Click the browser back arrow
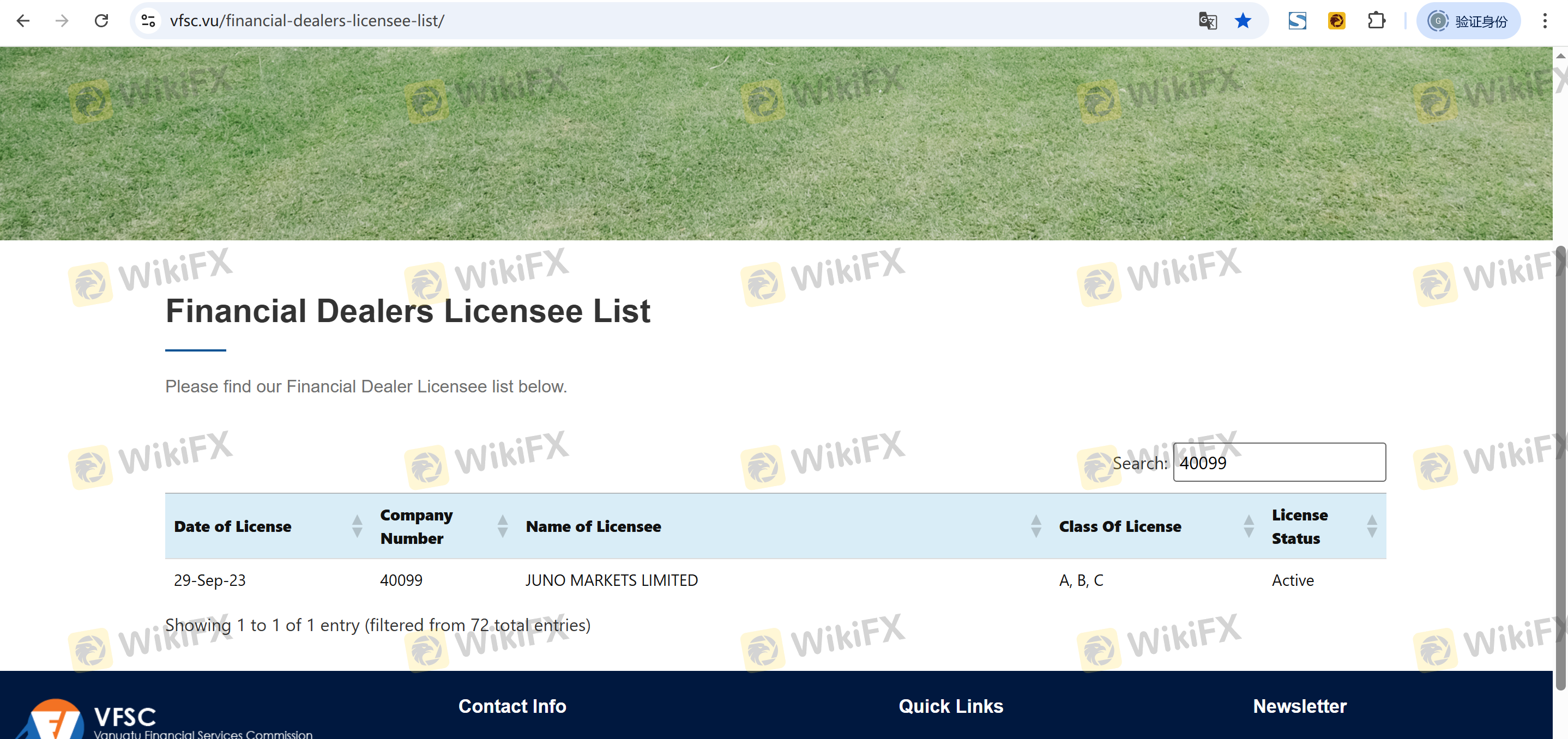The image size is (1568, 739). (x=23, y=21)
